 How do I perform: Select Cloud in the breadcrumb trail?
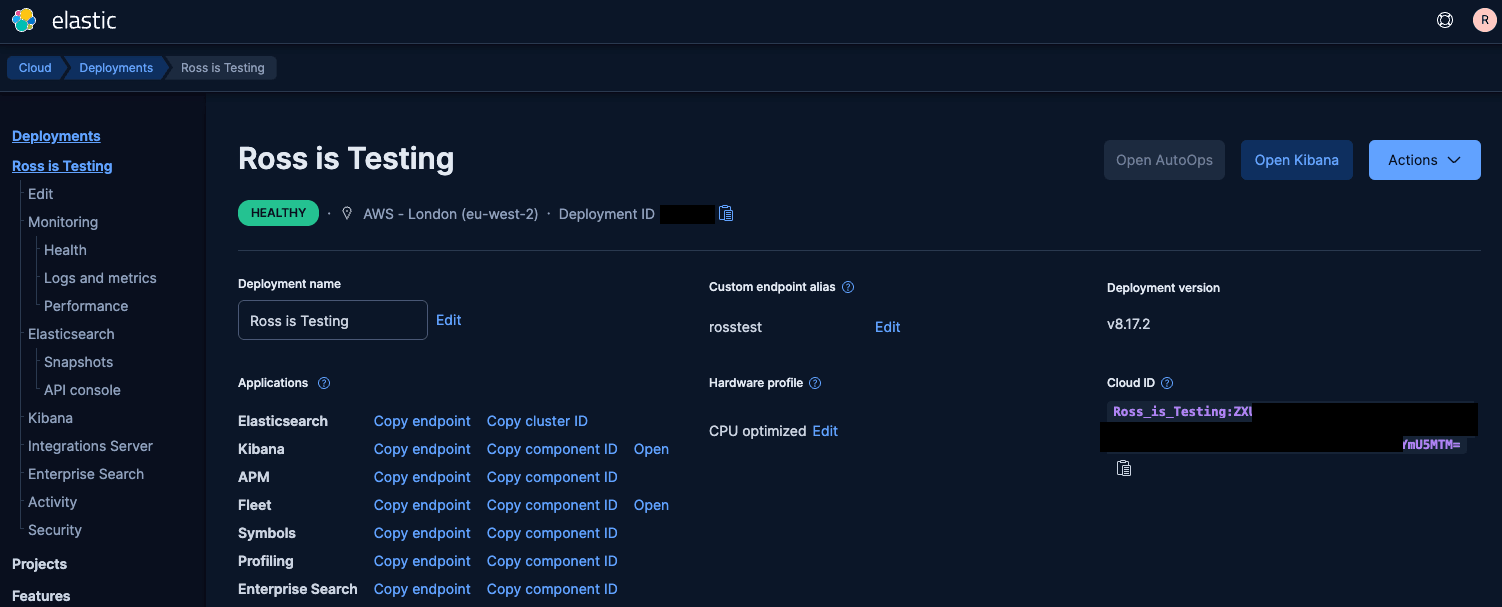(34, 67)
